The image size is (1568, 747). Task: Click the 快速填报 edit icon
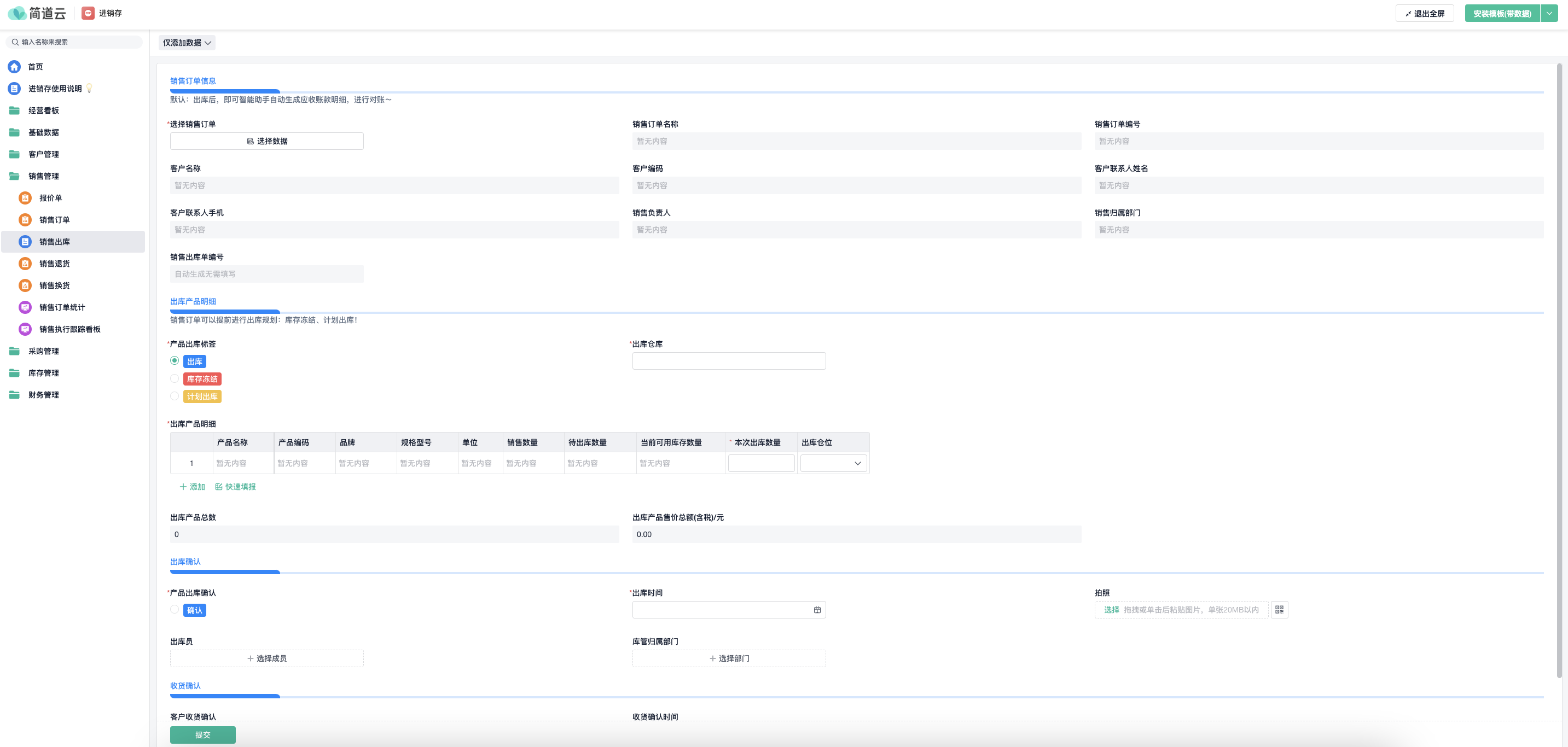pos(218,487)
